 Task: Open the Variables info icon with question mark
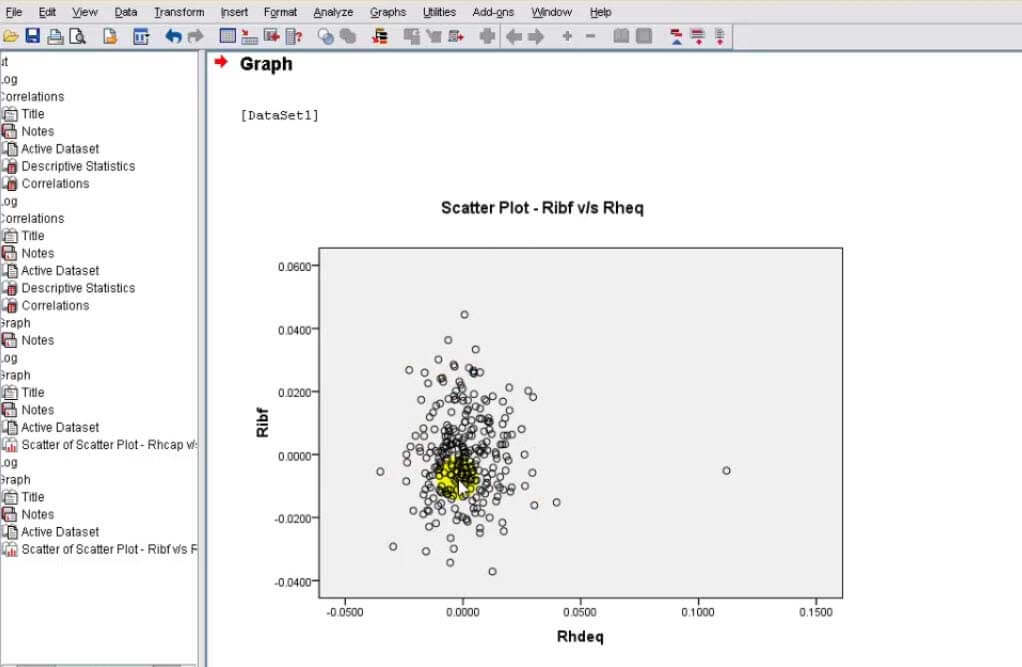[x=295, y=37]
